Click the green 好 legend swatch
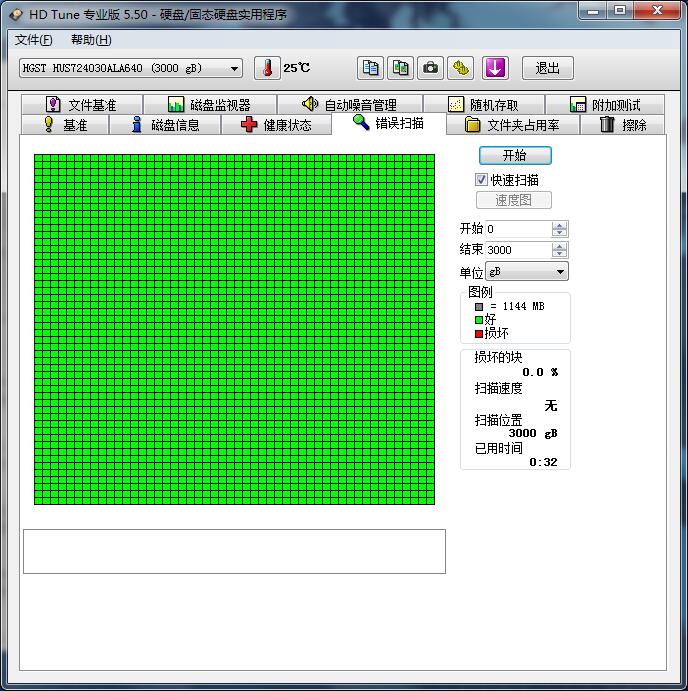688x691 pixels. pos(479,320)
